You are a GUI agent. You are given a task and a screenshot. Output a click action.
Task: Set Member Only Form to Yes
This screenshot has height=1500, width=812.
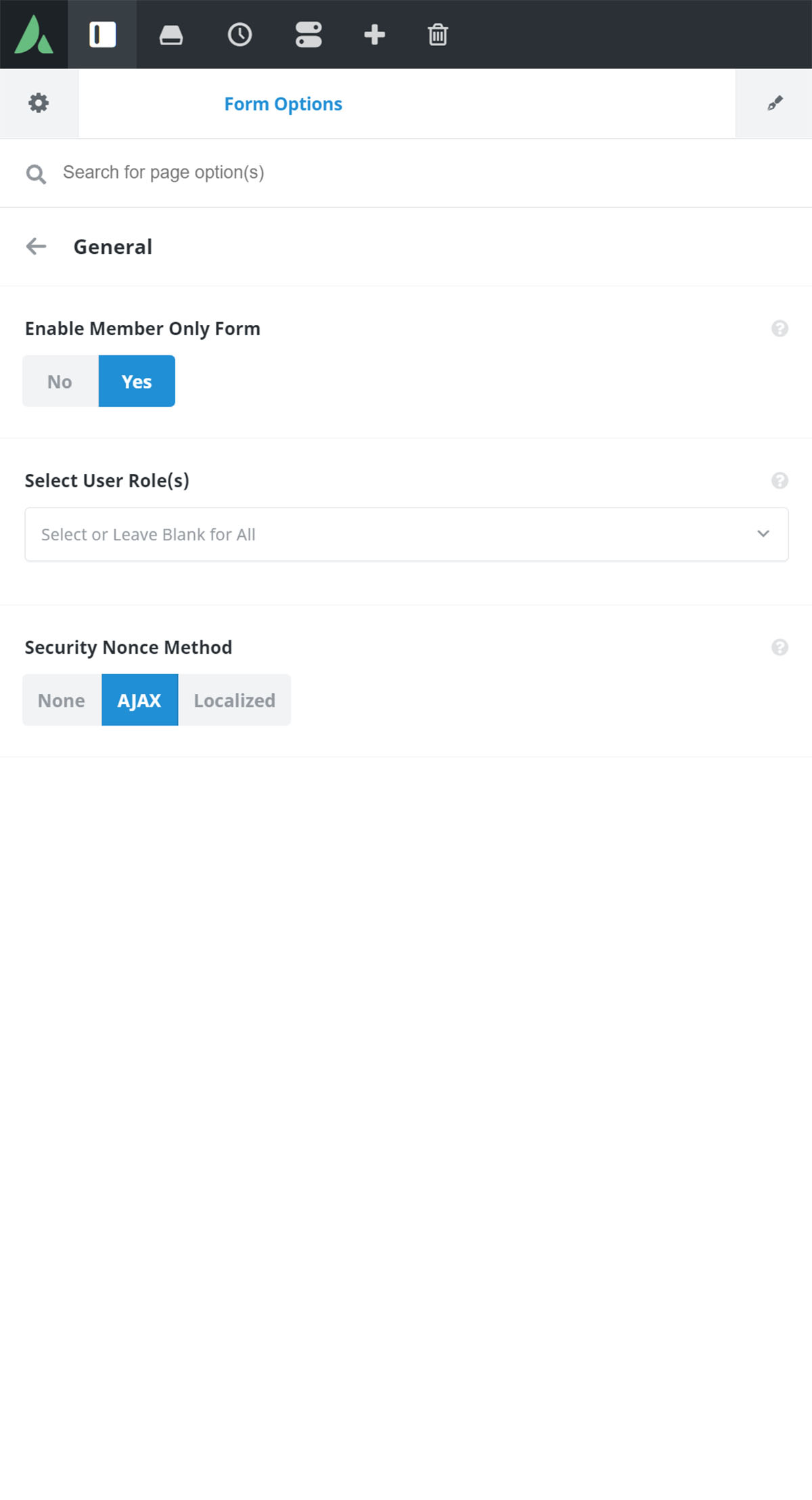[137, 381]
